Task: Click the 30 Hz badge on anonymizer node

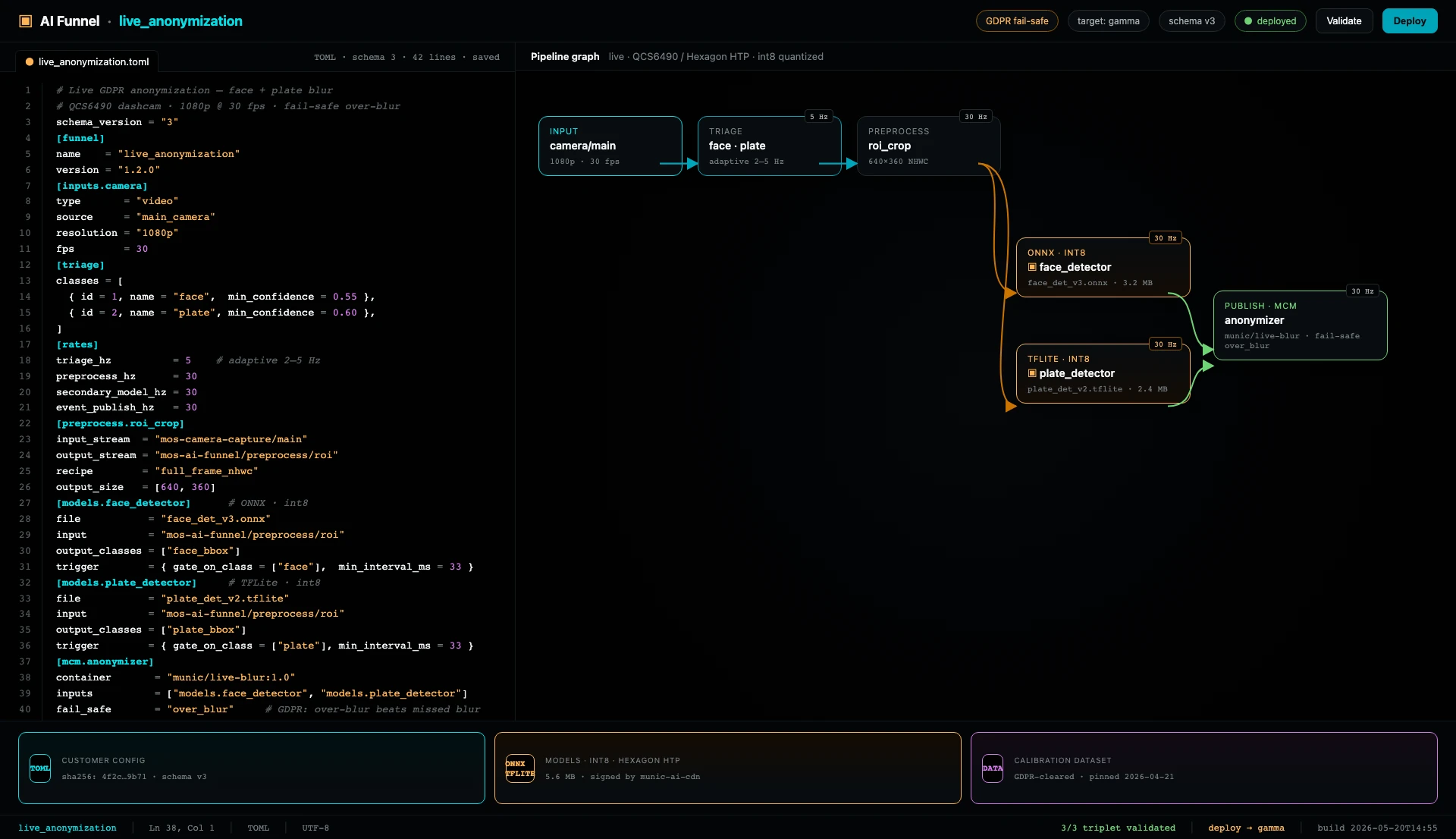Action: pos(1363,291)
